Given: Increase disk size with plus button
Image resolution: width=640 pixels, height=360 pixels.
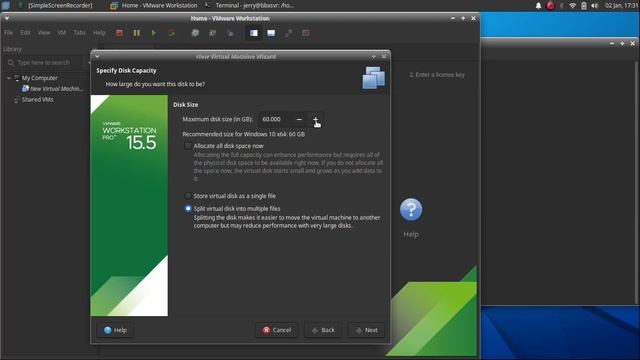Looking at the screenshot, I should [316, 119].
